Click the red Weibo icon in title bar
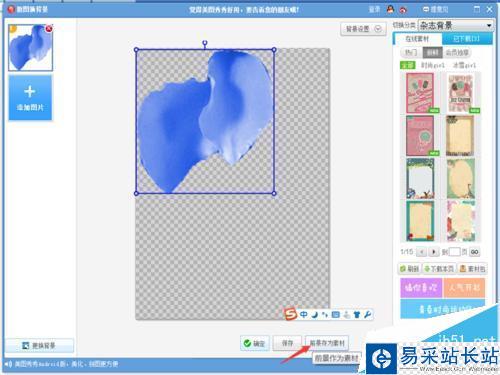Image resolution: width=500 pixels, height=375 pixels. pos(403,10)
